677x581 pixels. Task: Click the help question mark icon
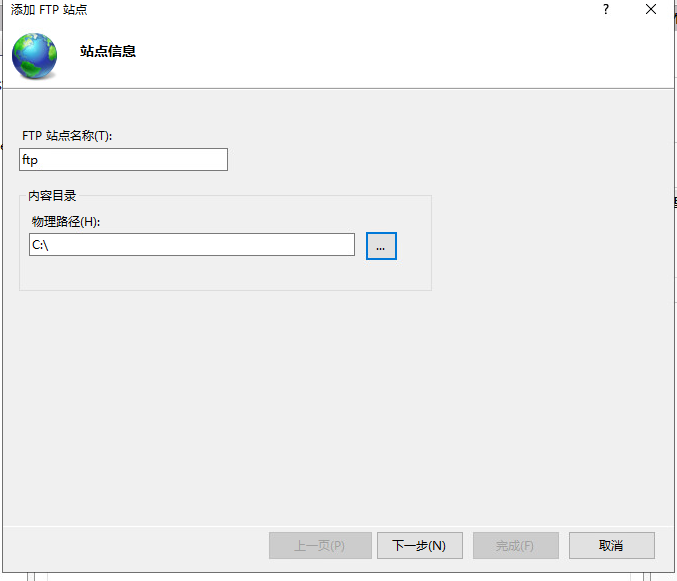606,9
